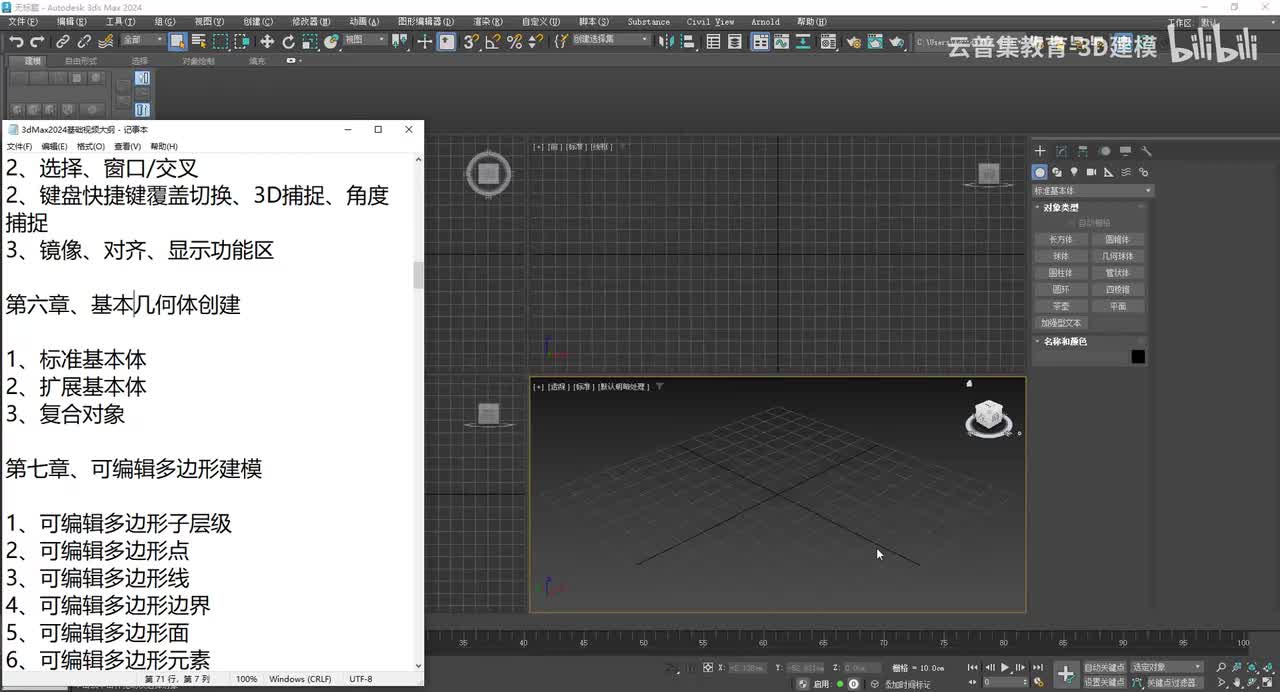Select the Select and Link chain tool
The width and height of the screenshot is (1280, 692).
click(62, 41)
